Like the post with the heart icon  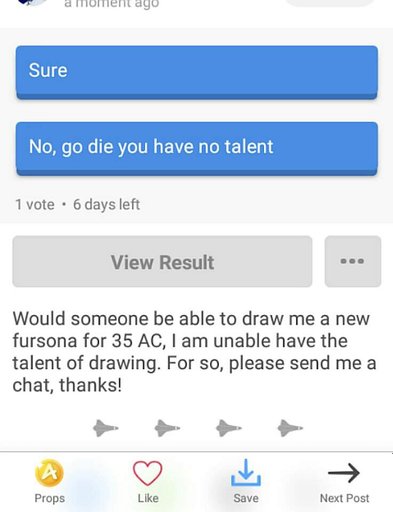(x=148, y=473)
